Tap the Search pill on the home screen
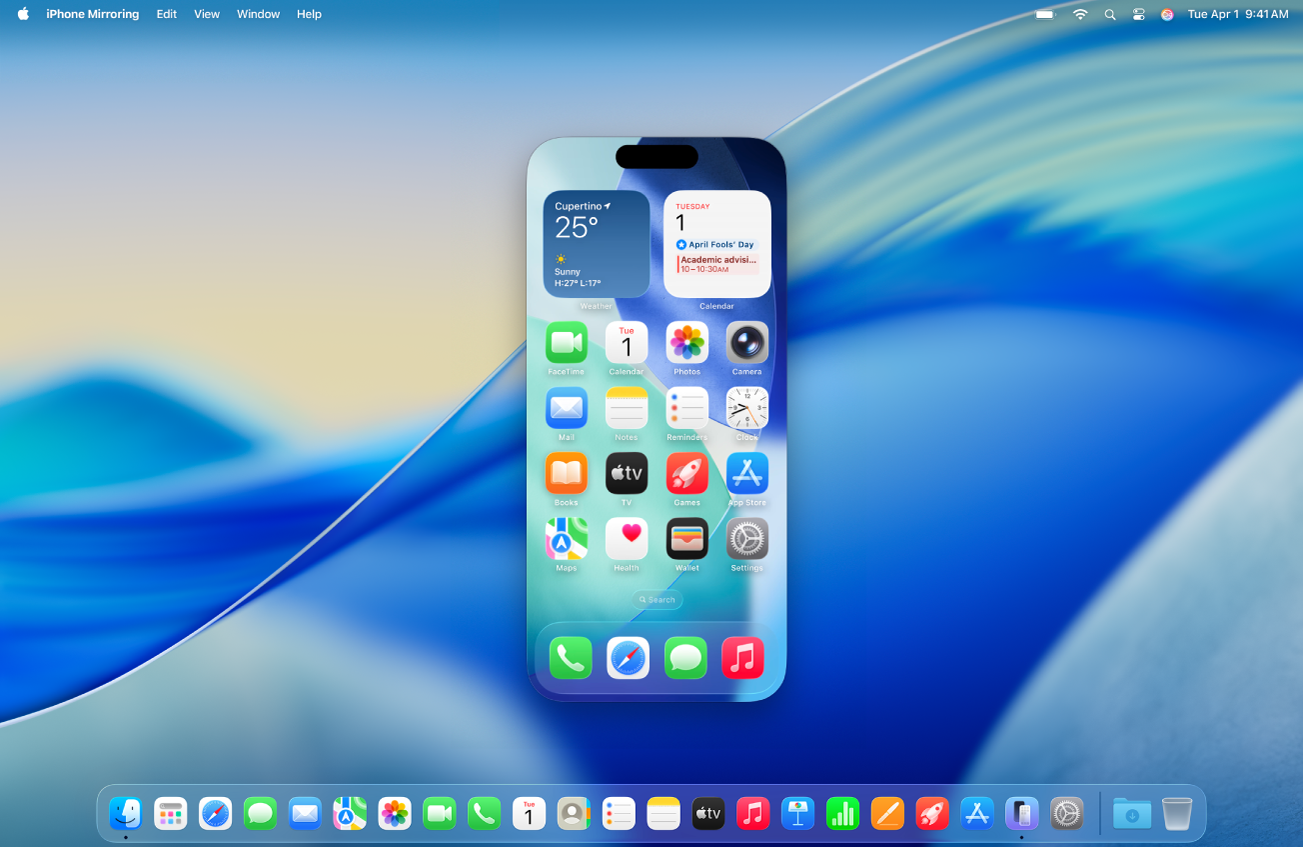The width and height of the screenshot is (1303, 849). [x=657, y=600]
